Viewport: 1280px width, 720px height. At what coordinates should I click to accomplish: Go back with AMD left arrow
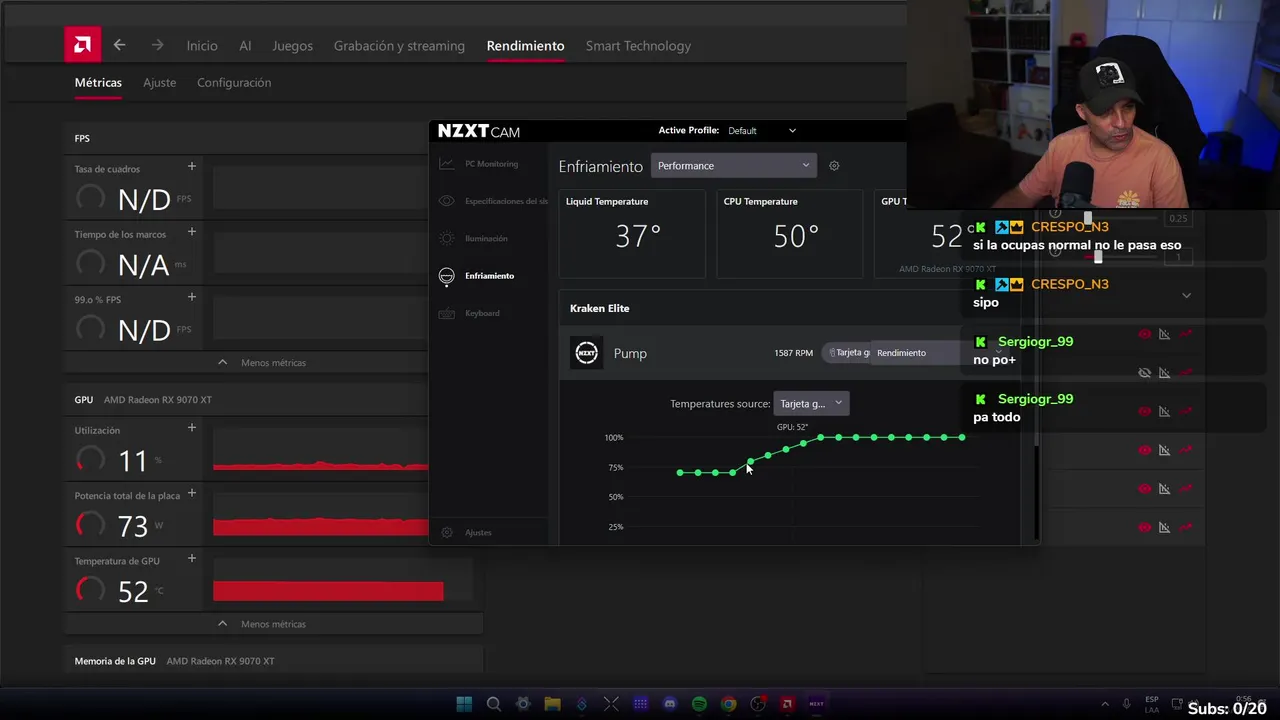click(119, 45)
